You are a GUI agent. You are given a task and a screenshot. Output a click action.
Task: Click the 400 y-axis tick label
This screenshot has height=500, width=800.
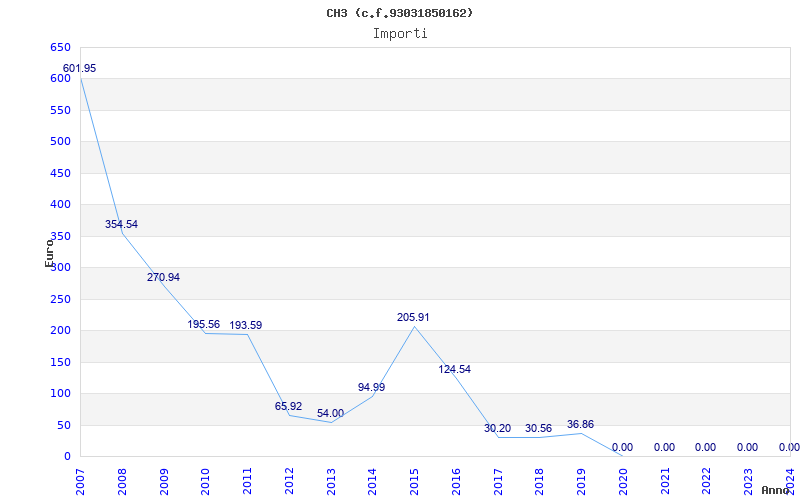[x=60, y=205]
